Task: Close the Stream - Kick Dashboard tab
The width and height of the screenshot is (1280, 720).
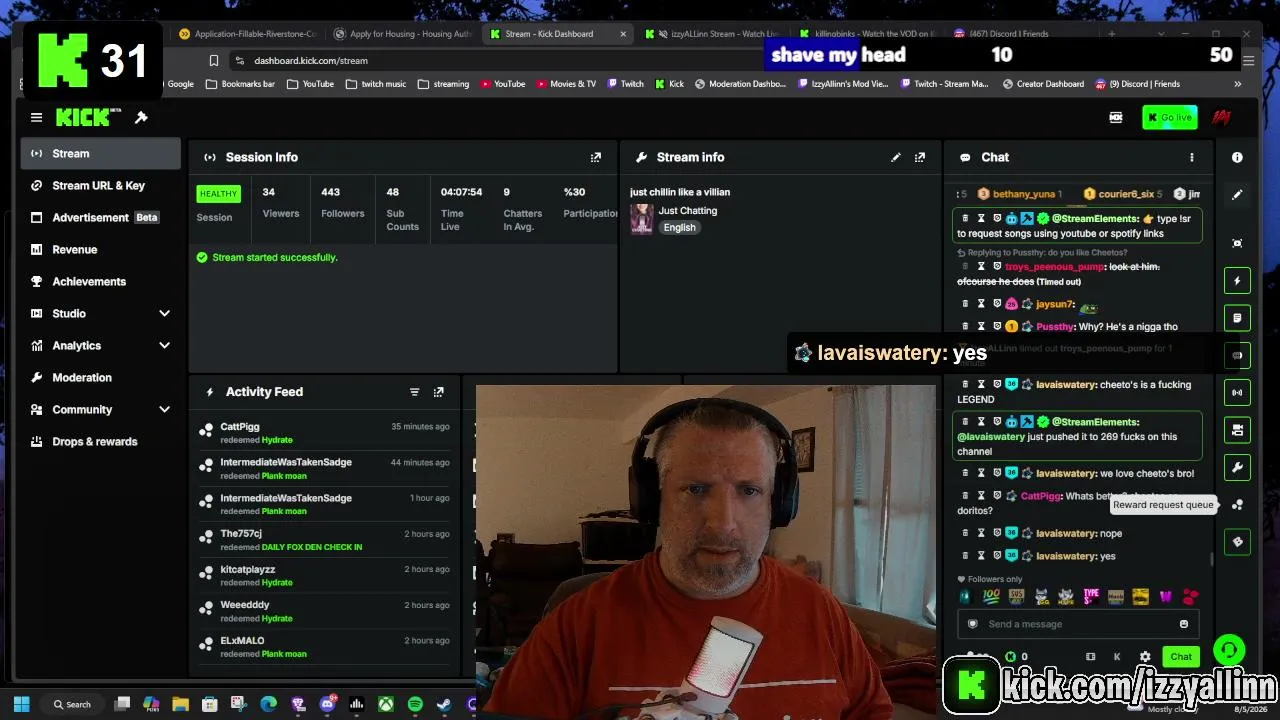Action: (x=623, y=34)
